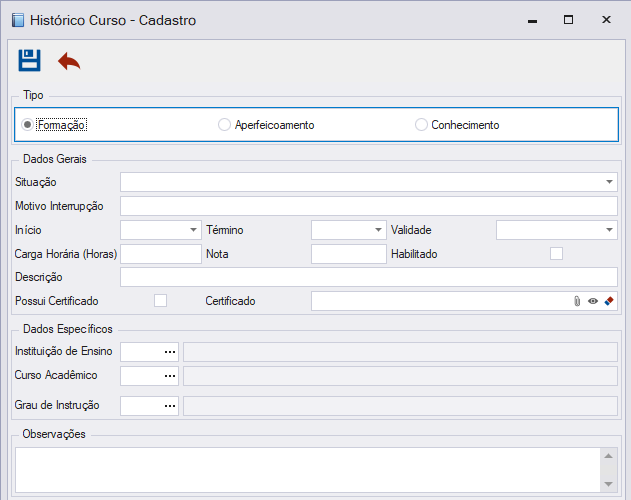Screen dimensions: 631x500
Task: Click the Descrição text field
Action: (x=369, y=277)
